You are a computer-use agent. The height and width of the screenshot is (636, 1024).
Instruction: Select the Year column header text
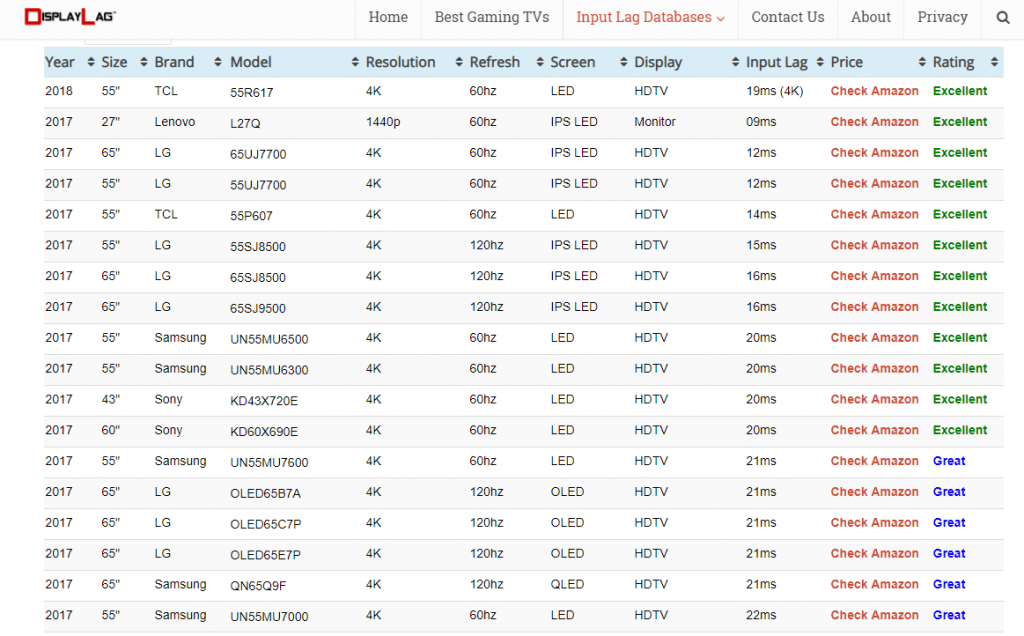[x=59, y=62]
